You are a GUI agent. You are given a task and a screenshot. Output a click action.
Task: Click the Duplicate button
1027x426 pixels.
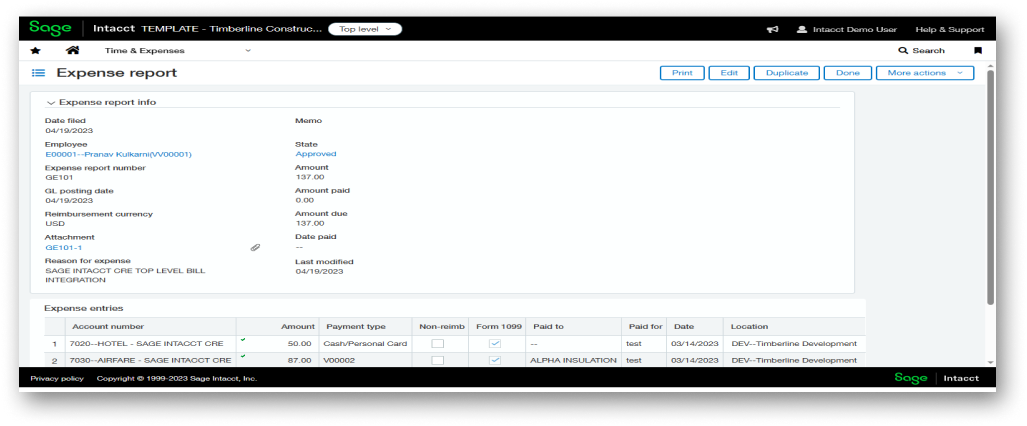pos(787,73)
